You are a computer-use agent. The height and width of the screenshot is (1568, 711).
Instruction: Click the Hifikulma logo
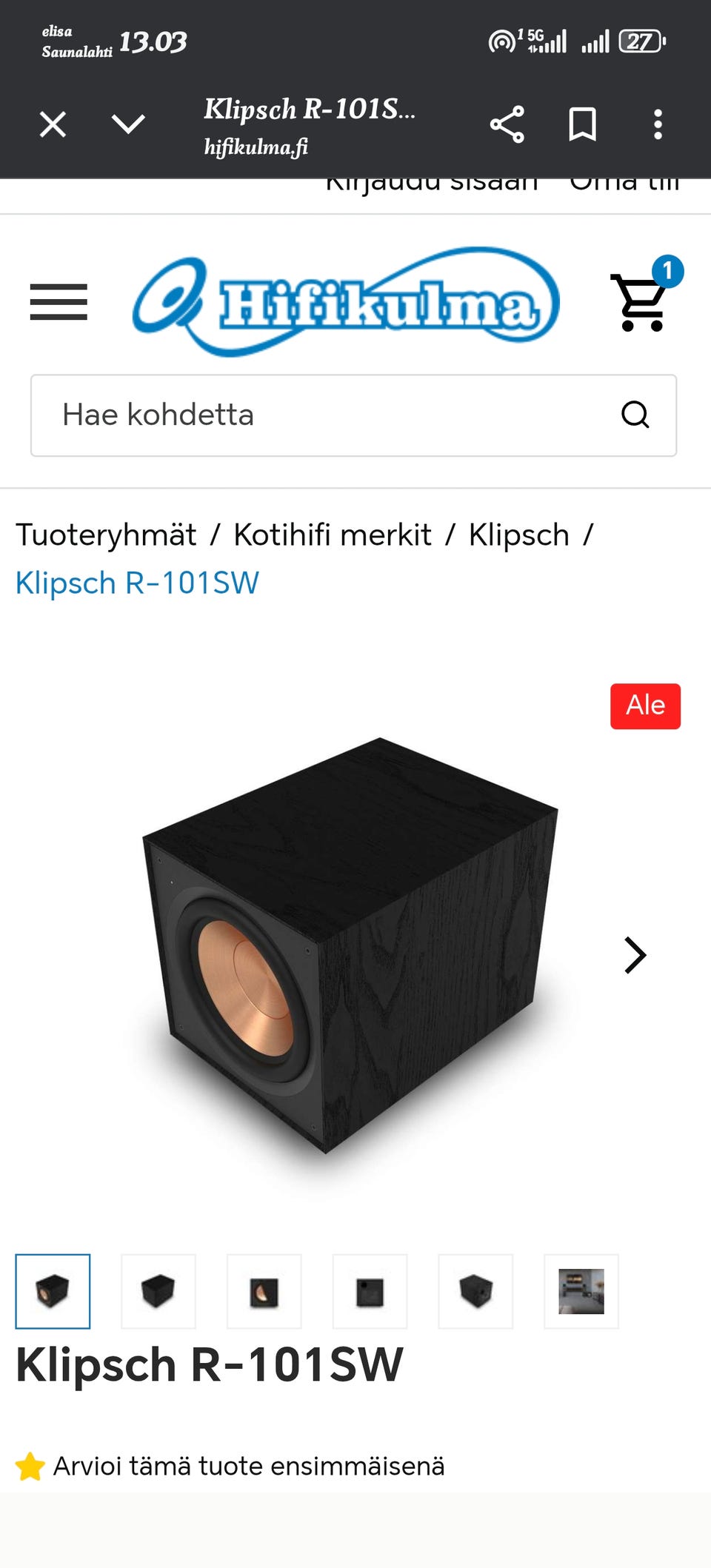tap(346, 302)
